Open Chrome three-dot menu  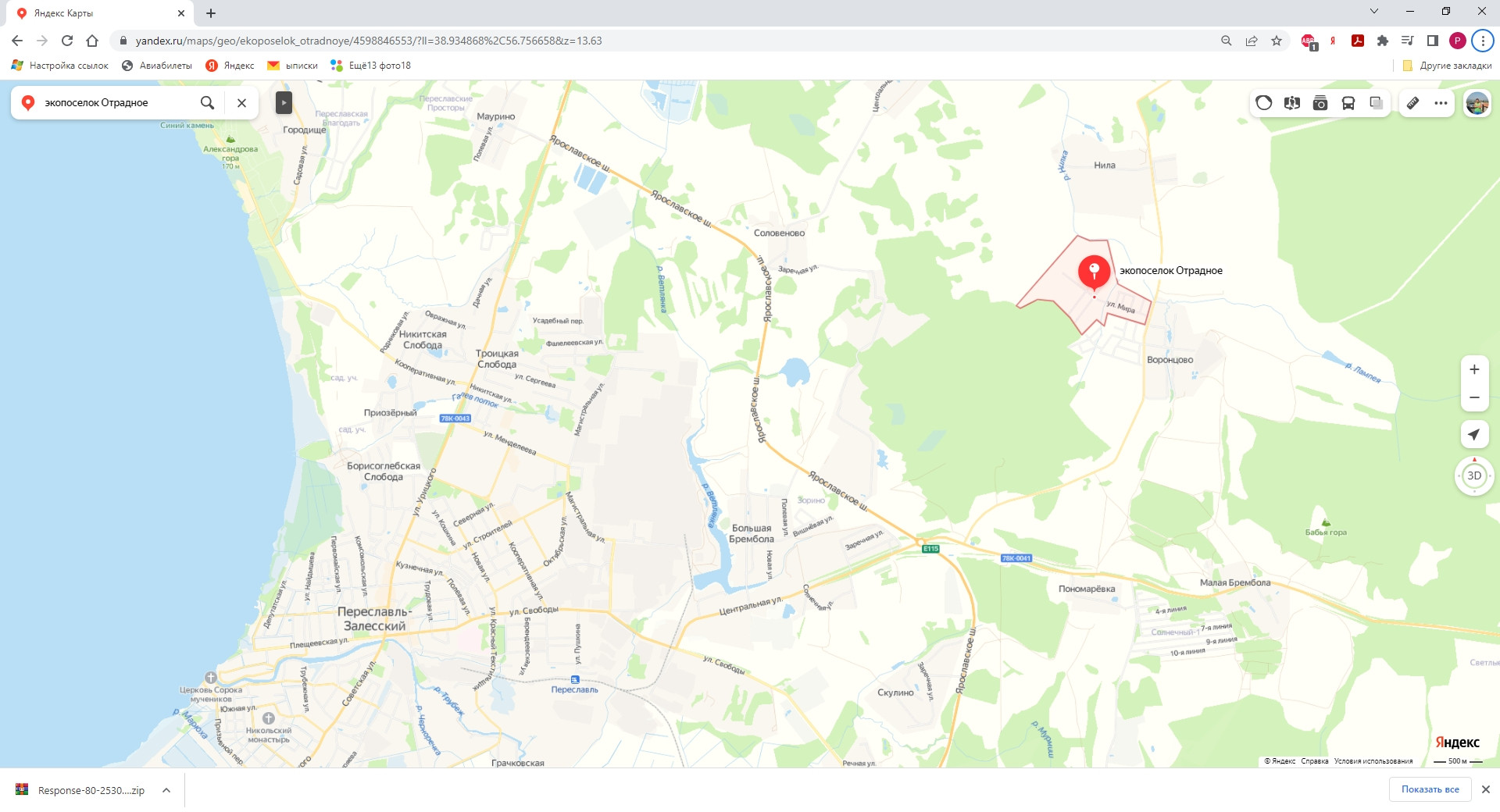coord(1483,41)
